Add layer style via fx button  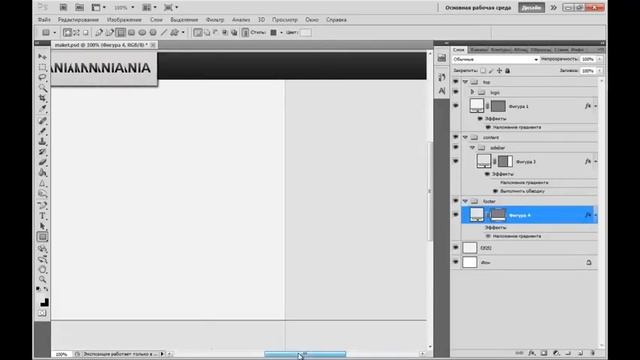click(x=531, y=353)
